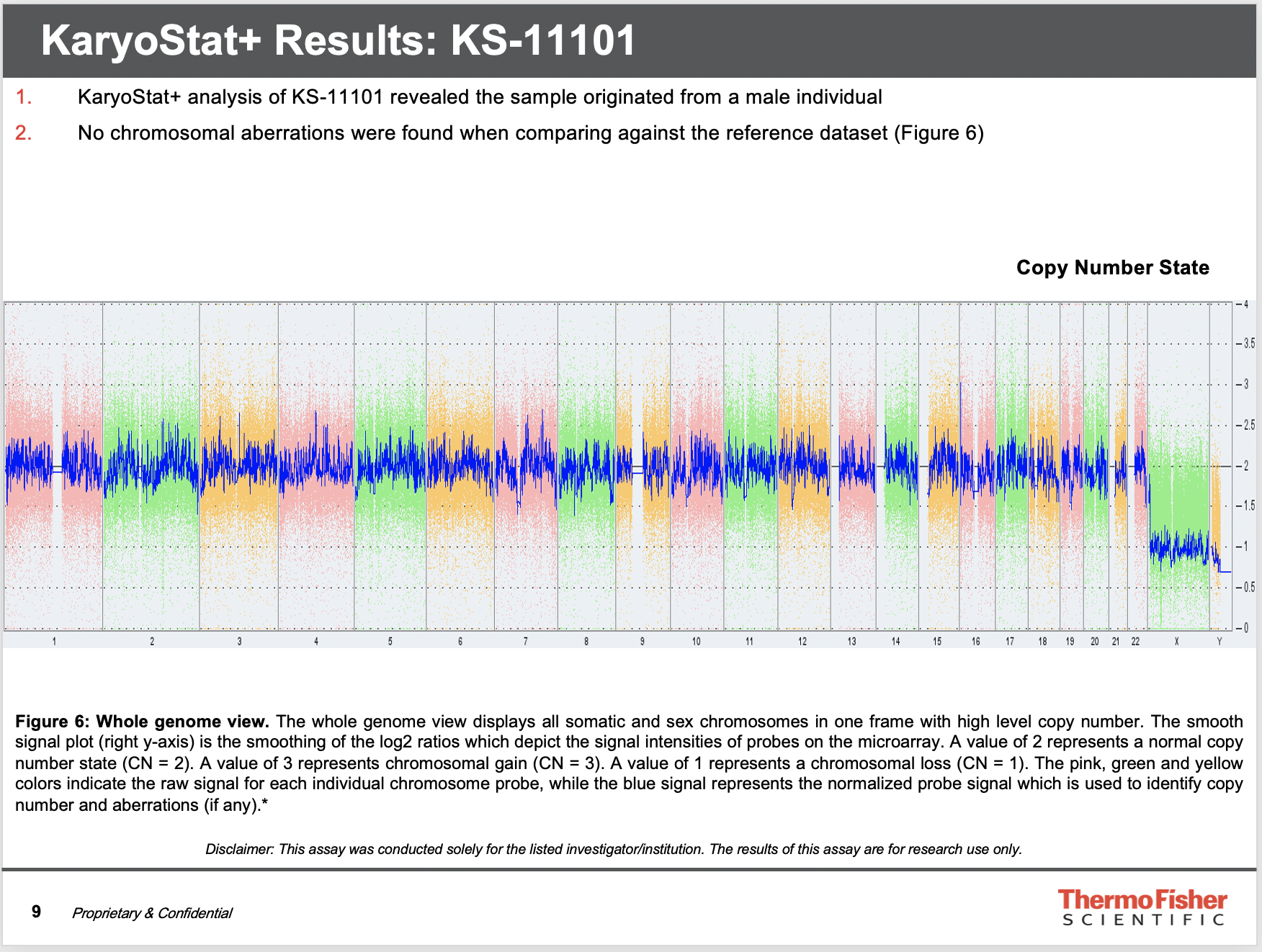Select finding 1 about male individual
The width and height of the screenshot is (1262, 952).
[479, 97]
